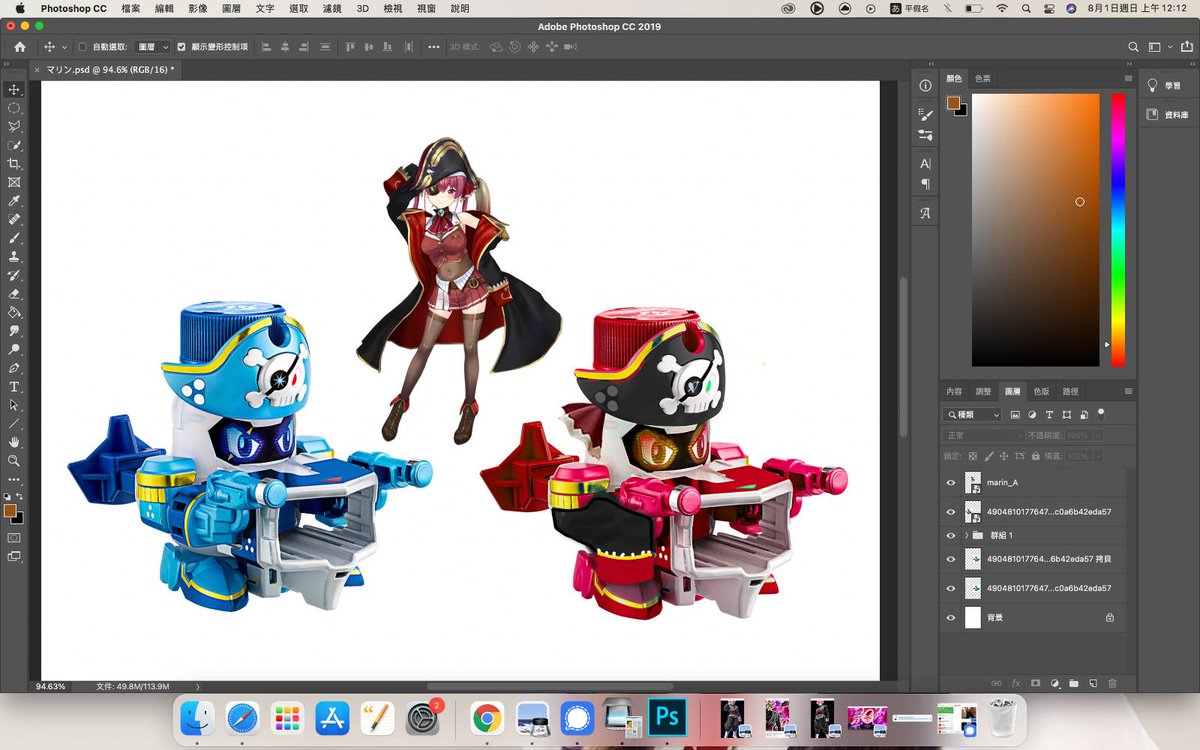Select the Type tool
Image resolution: width=1200 pixels, height=750 pixels.
(14, 386)
